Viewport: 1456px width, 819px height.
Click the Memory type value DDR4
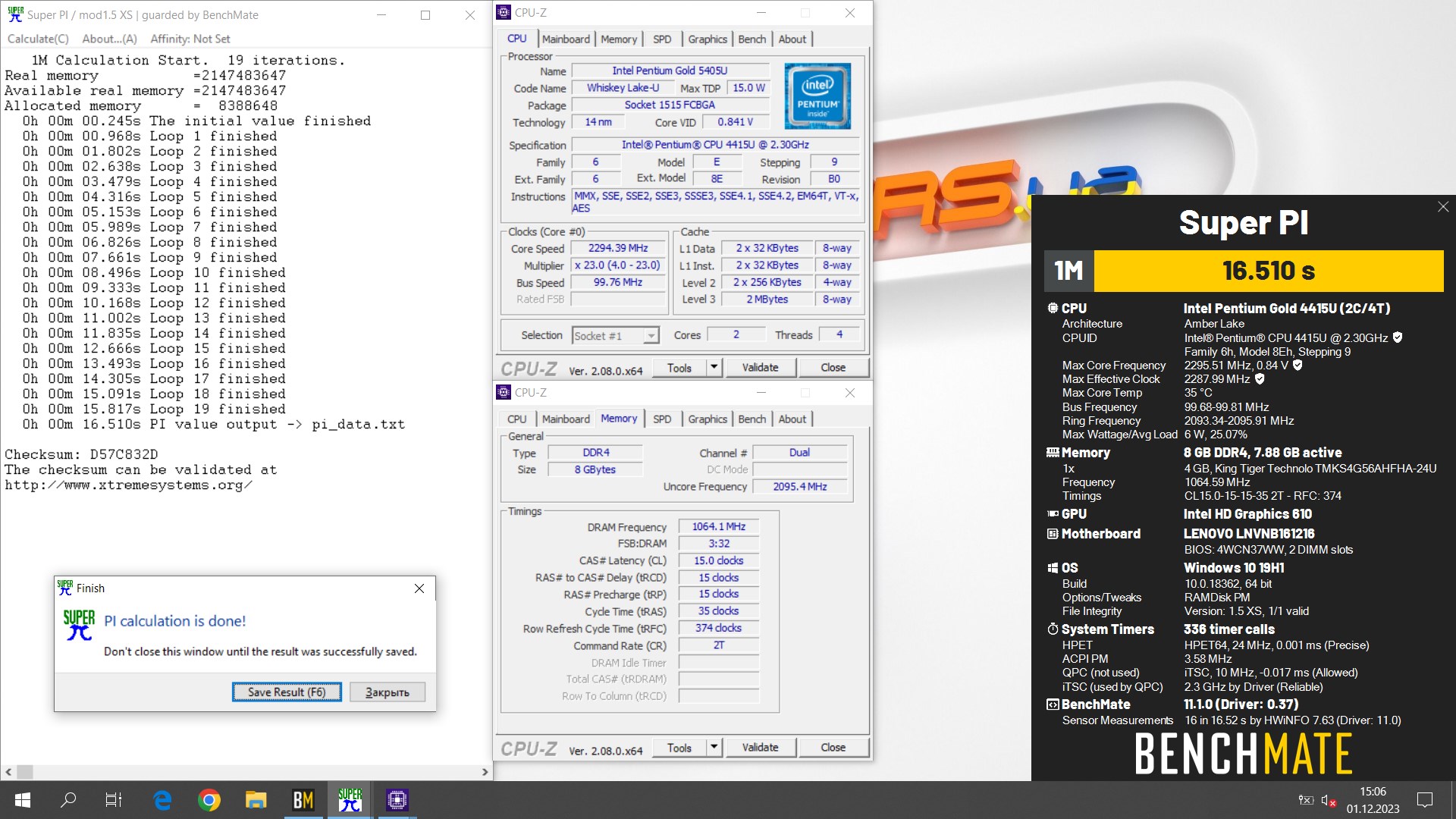click(596, 453)
